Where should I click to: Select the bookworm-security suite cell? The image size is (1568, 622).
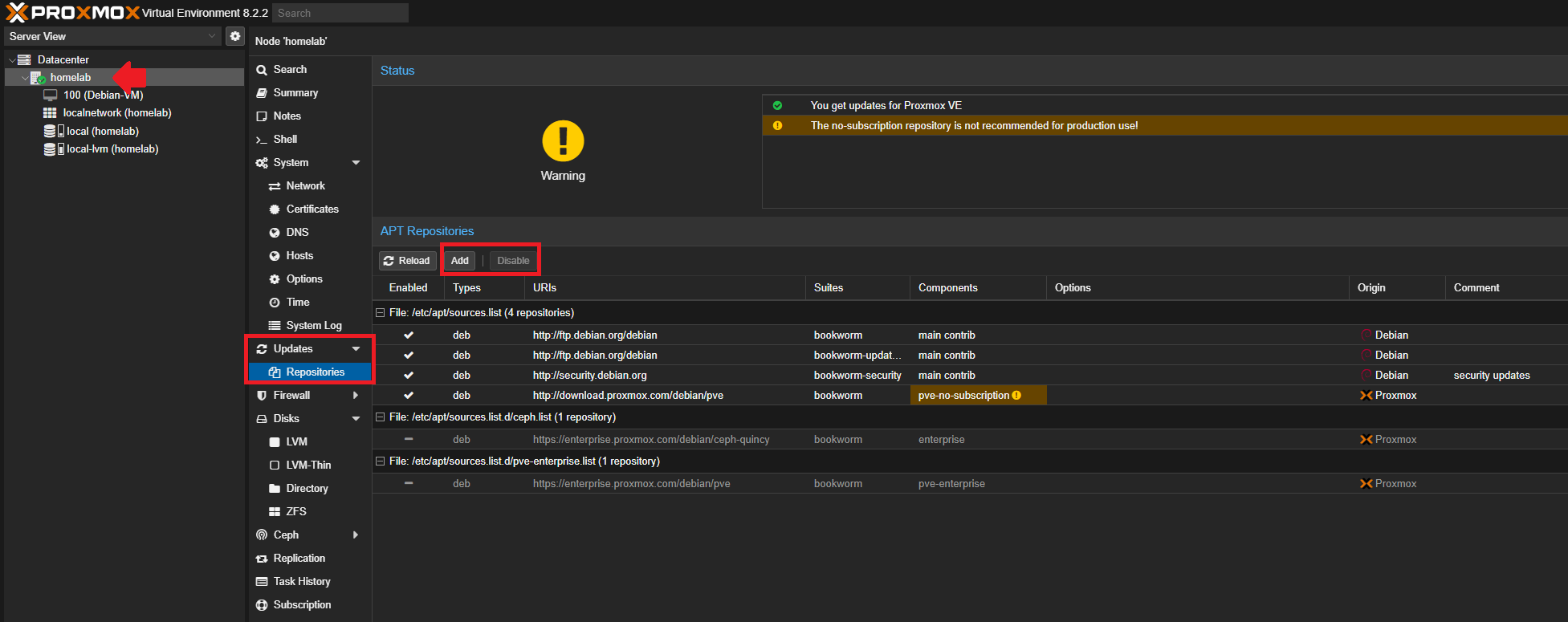pyautogui.click(x=857, y=376)
